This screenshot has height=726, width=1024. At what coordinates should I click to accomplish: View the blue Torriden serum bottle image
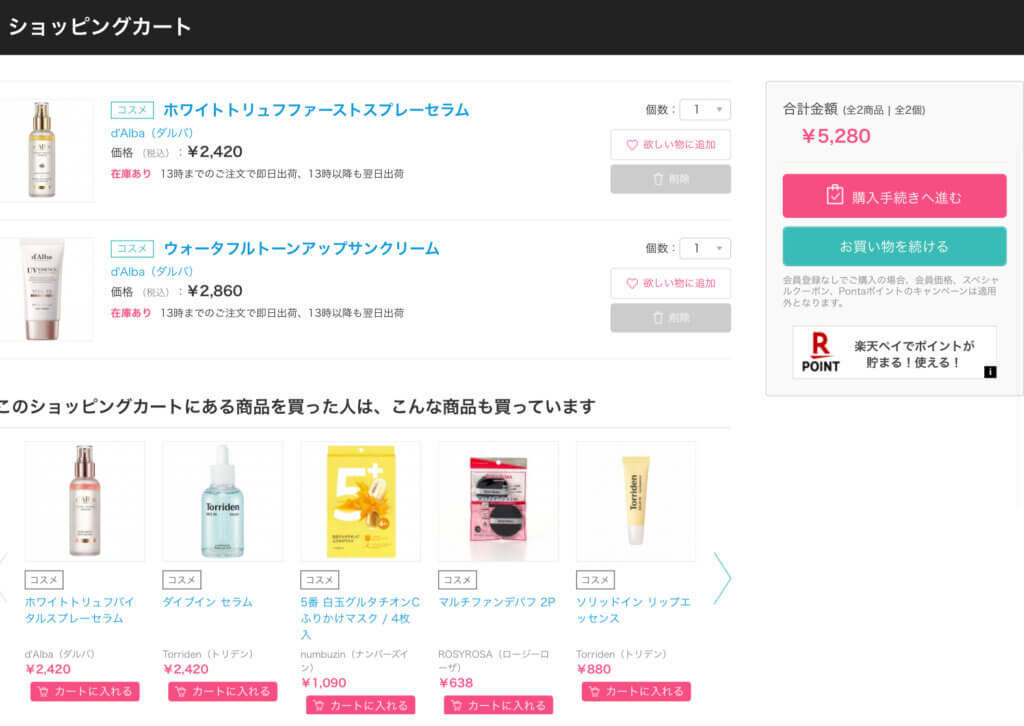(223, 501)
